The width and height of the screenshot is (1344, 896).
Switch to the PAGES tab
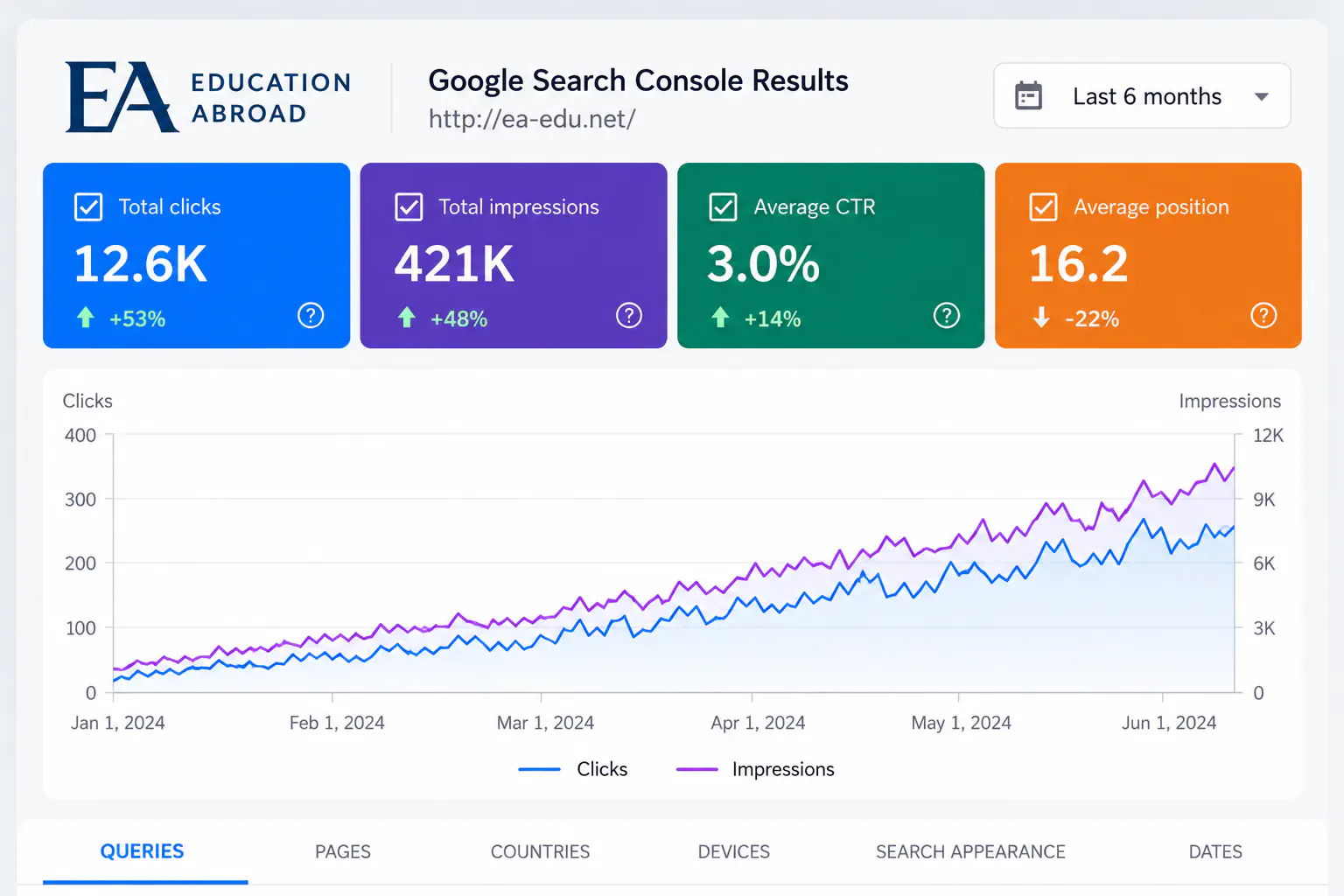click(x=343, y=851)
